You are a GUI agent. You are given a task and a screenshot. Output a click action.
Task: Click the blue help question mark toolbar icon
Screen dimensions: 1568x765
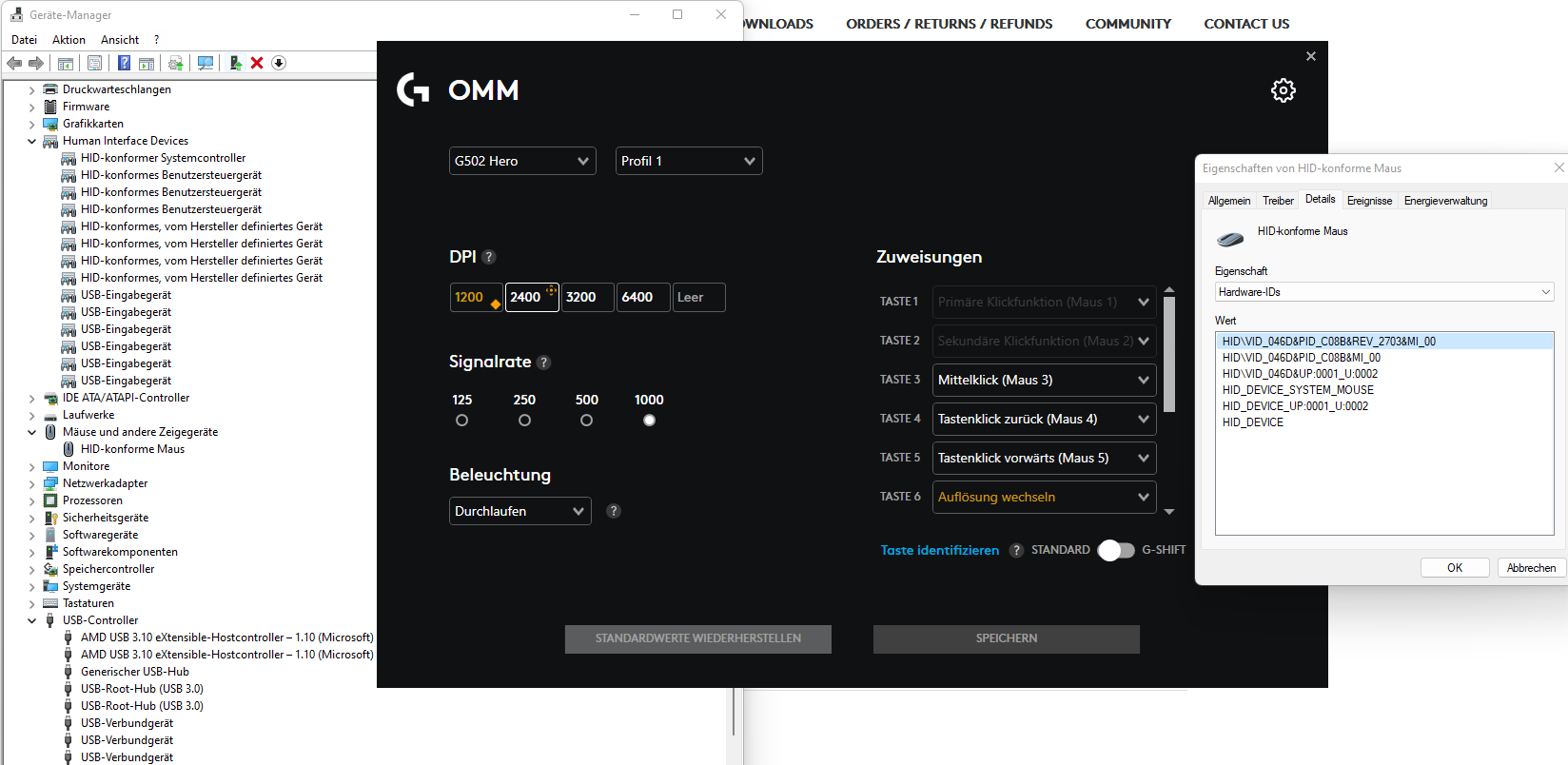point(124,63)
